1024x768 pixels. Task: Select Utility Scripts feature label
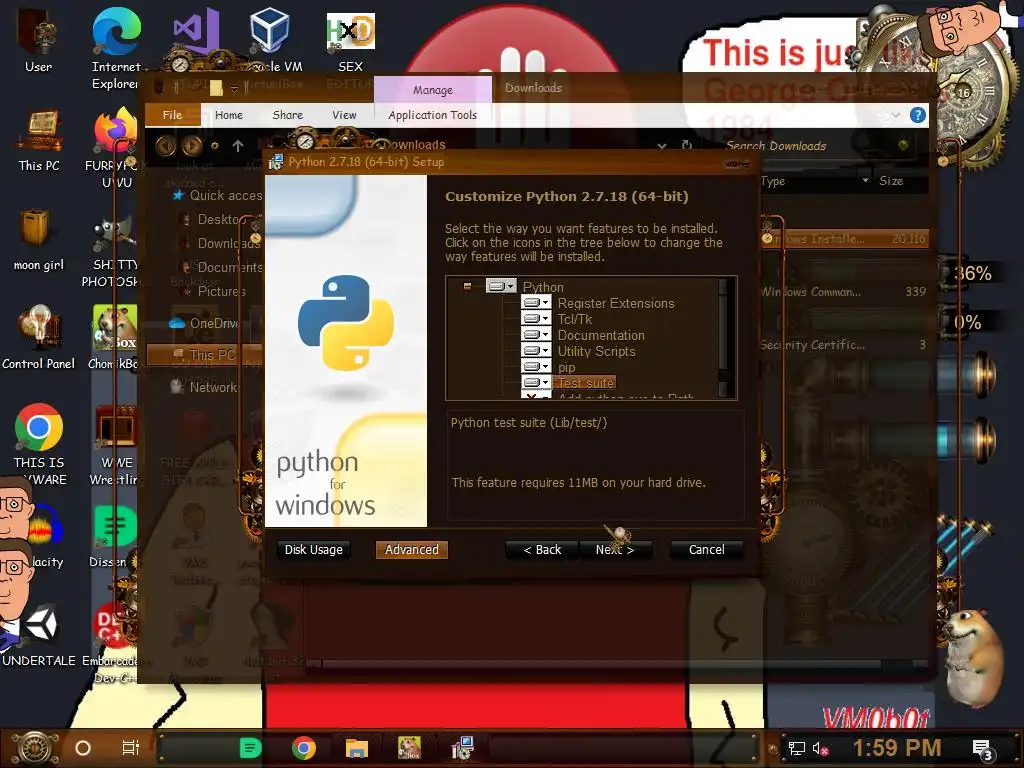tap(596, 351)
